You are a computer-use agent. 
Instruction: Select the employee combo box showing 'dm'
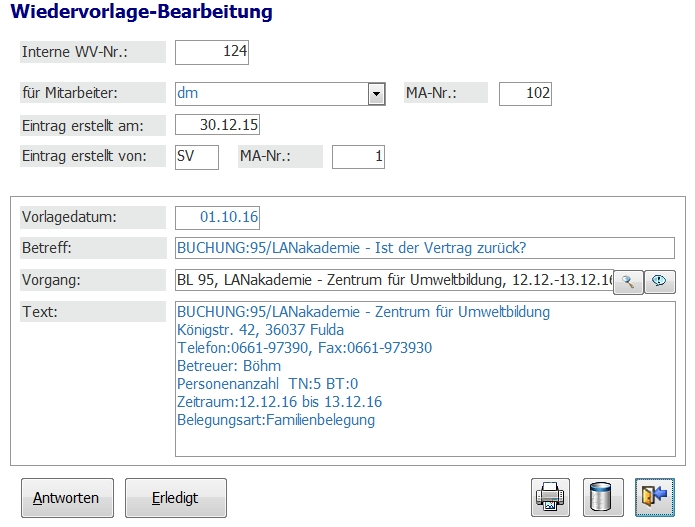[x=270, y=94]
